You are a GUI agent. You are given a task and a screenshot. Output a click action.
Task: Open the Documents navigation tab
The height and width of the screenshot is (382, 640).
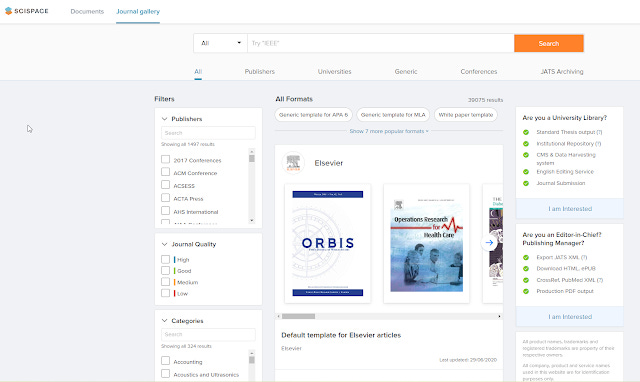coord(87,11)
